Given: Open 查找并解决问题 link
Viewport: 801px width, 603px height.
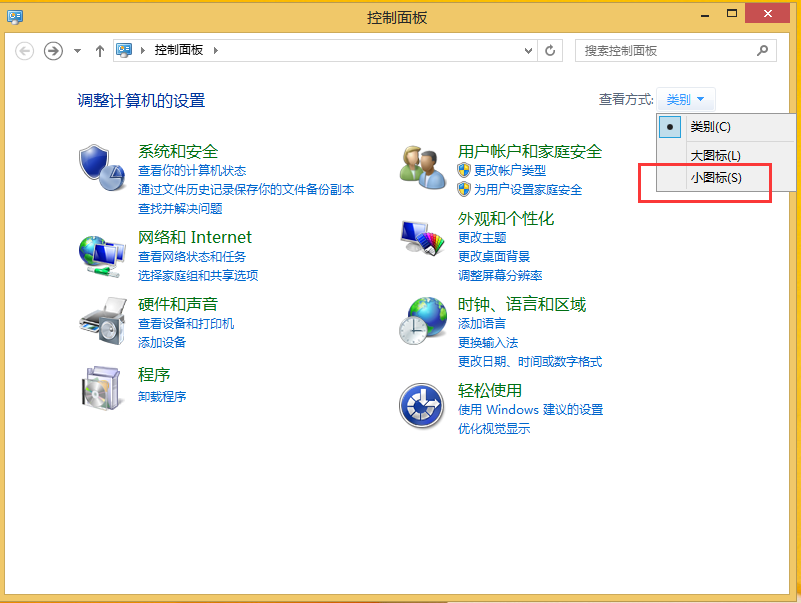Looking at the screenshot, I should pyautogui.click(x=180, y=208).
